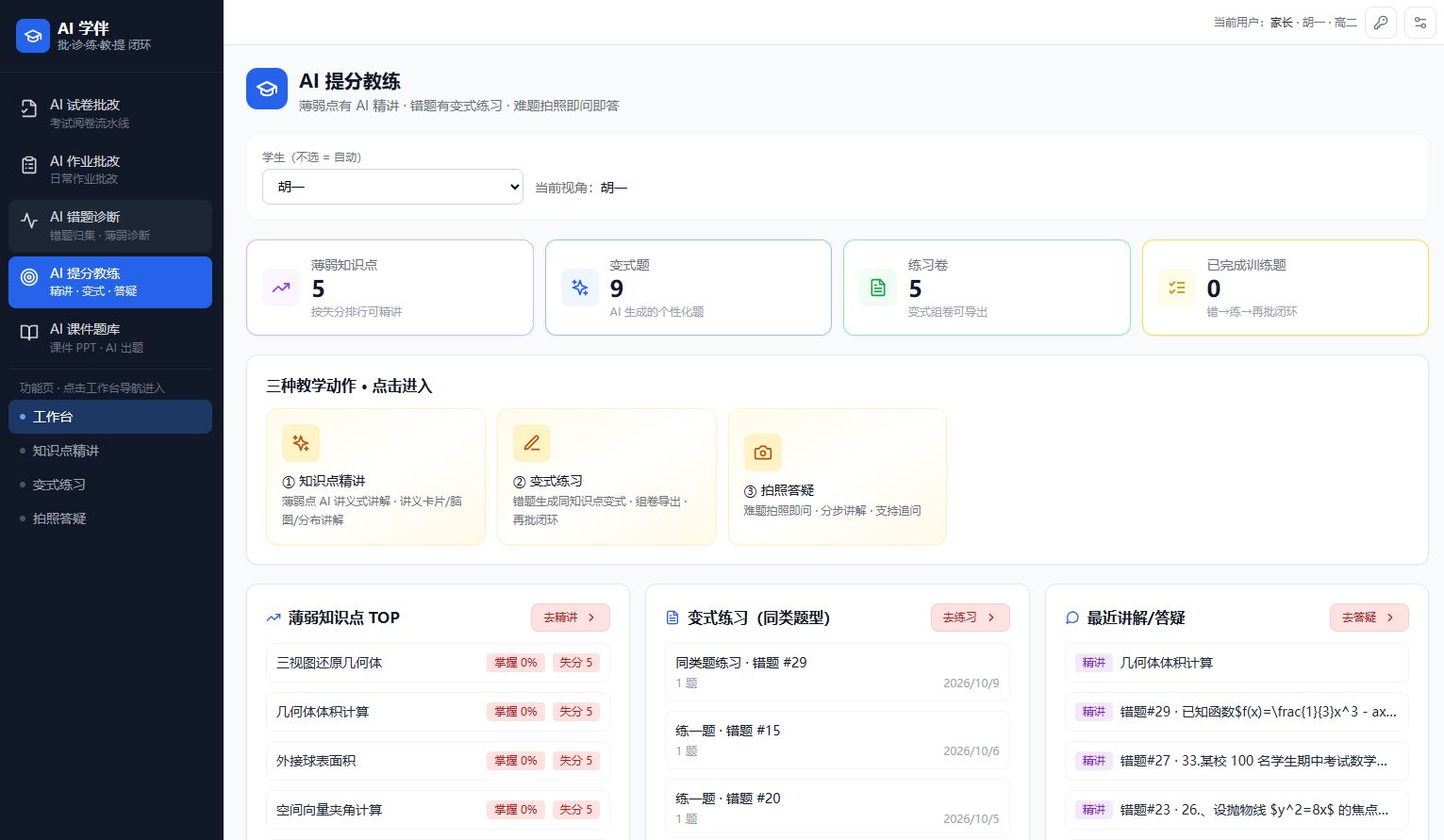
Task: Click the 变式练习 pencil action icon
Action: pyautogui.click(x=532, y=443)
